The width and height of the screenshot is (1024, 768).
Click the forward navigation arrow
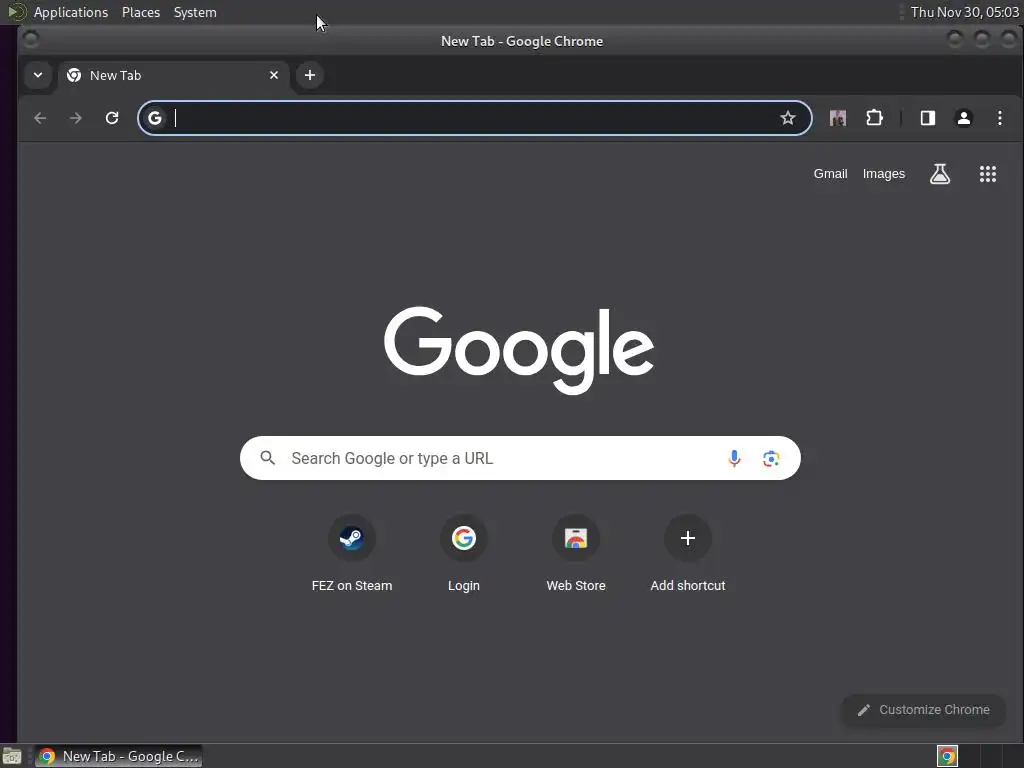pyautogui.click(x=76, y=118)
